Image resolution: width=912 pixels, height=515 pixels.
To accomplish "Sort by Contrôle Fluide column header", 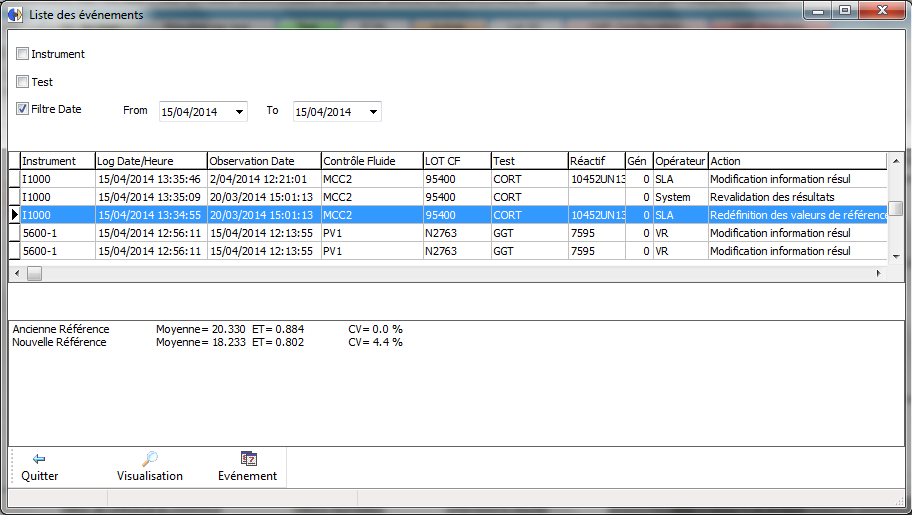I will coord(372,161).
